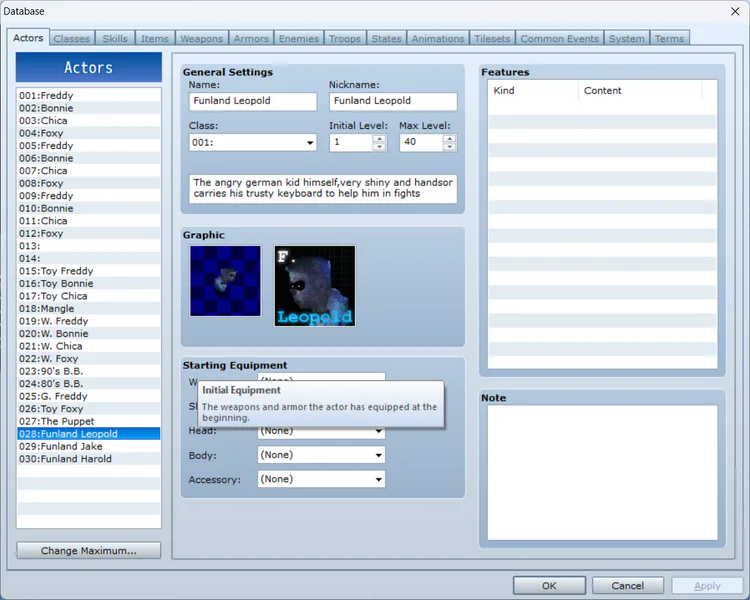
Task: Click the Name input field
Action: coord(253,101)
